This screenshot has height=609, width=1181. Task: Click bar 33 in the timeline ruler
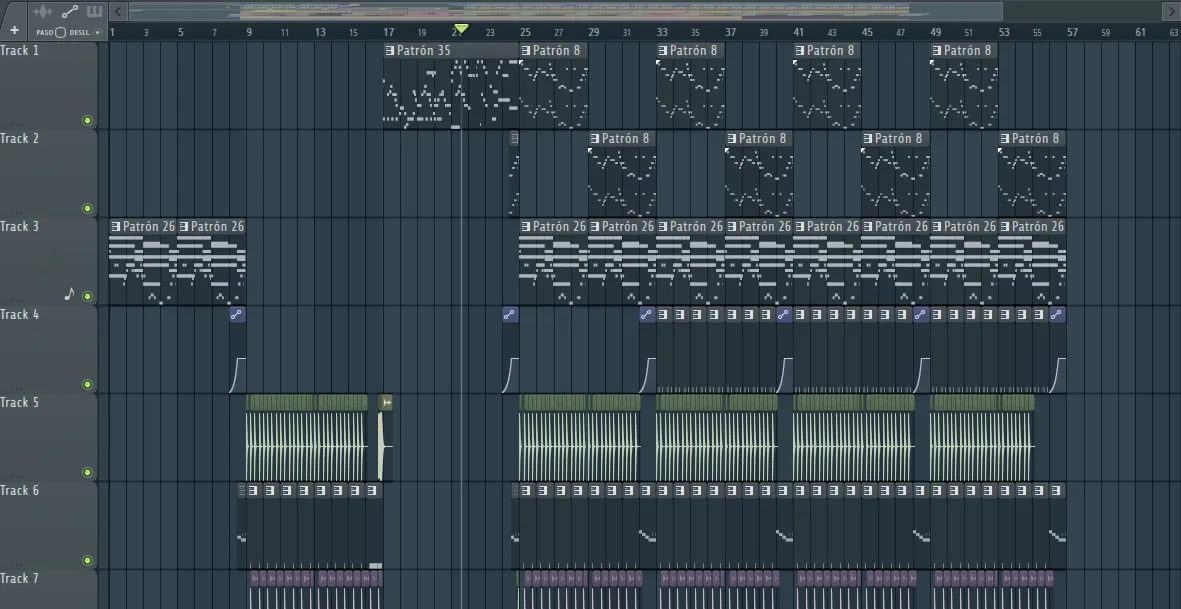tap(661, 32)
